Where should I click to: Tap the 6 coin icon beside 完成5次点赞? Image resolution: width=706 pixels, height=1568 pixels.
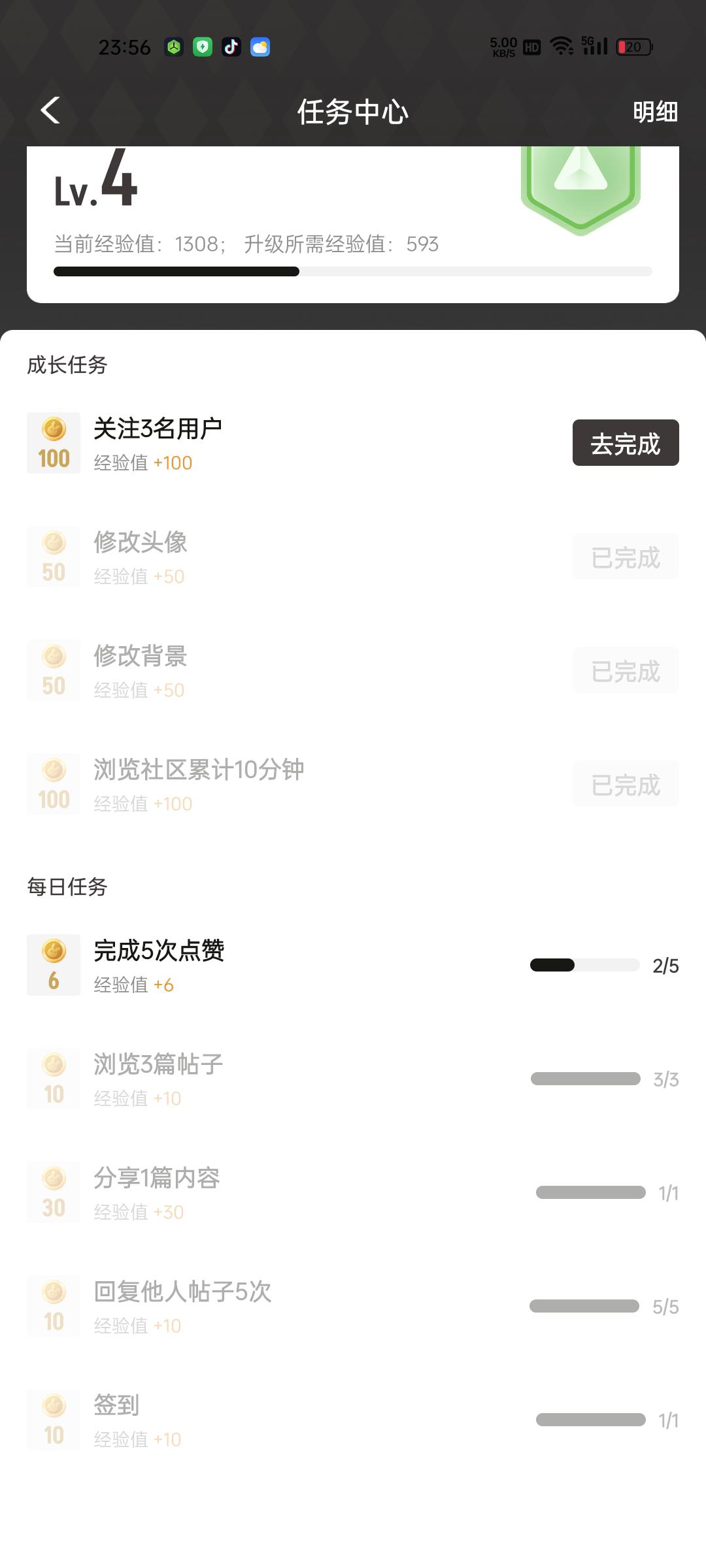[54, 965]
